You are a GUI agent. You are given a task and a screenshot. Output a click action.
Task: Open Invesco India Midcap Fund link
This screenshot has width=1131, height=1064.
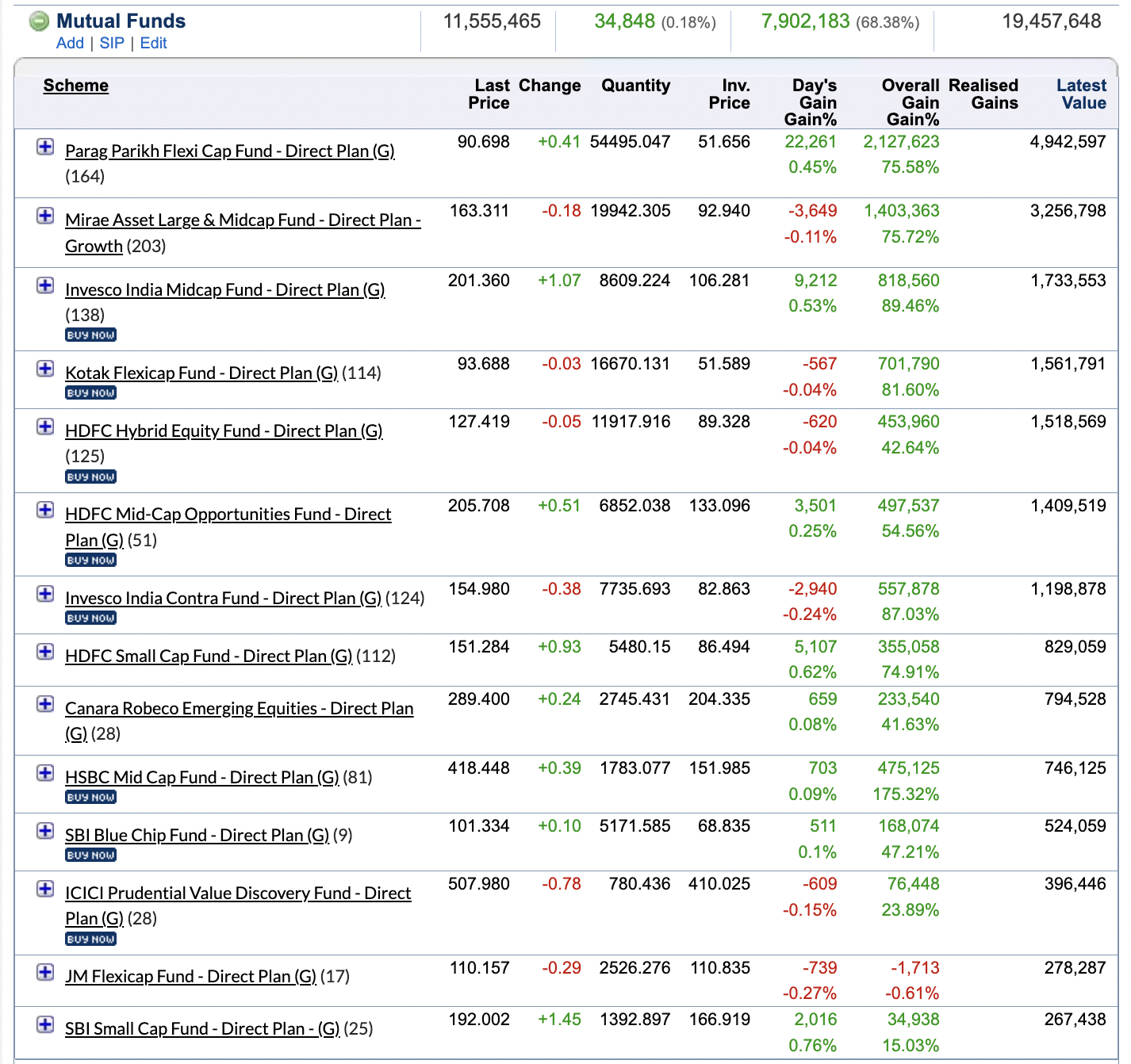(x=225, y=289)
